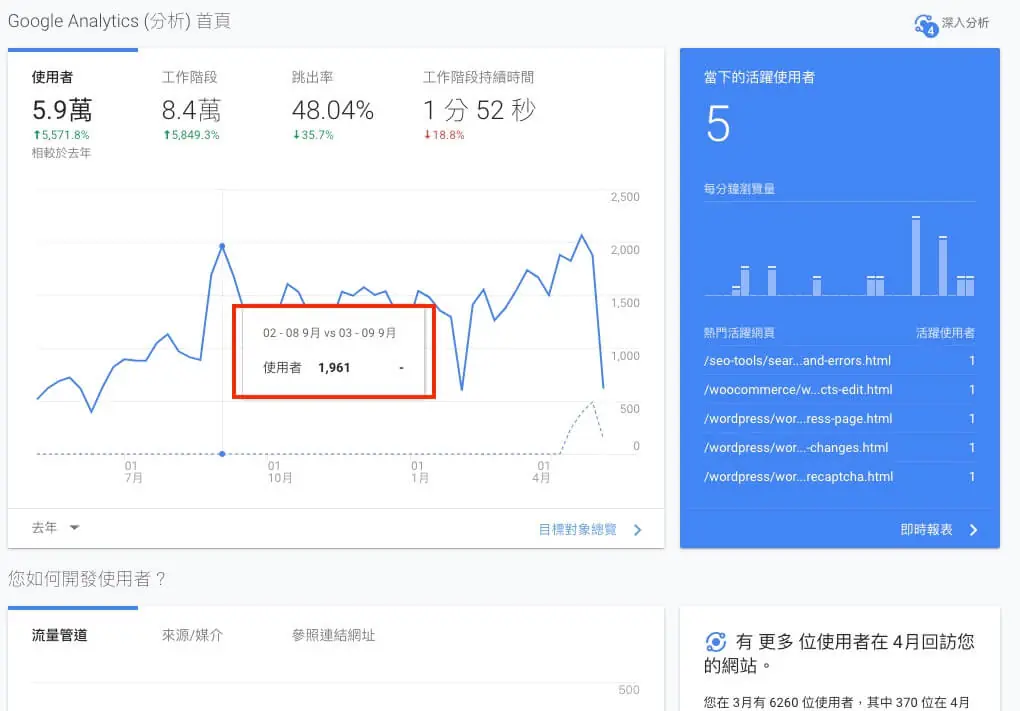The width and height of the screenshot is (1020, 711).
Task: Click the arrow beside 即時報表
Action: click(x=973, y=530)
